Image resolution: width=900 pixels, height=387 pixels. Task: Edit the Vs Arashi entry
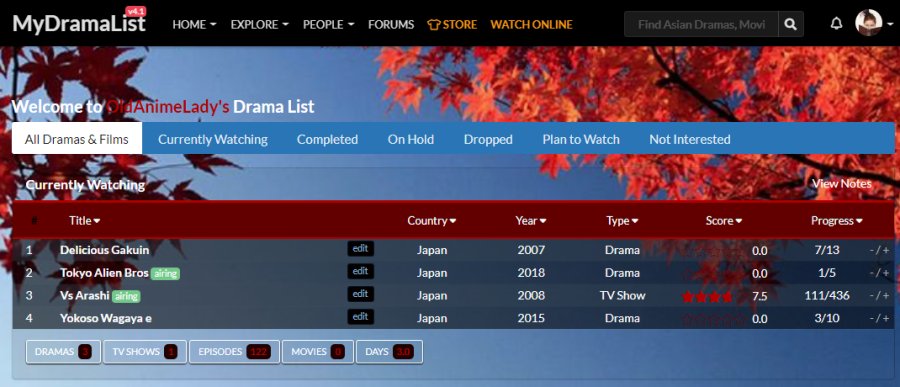360,294
